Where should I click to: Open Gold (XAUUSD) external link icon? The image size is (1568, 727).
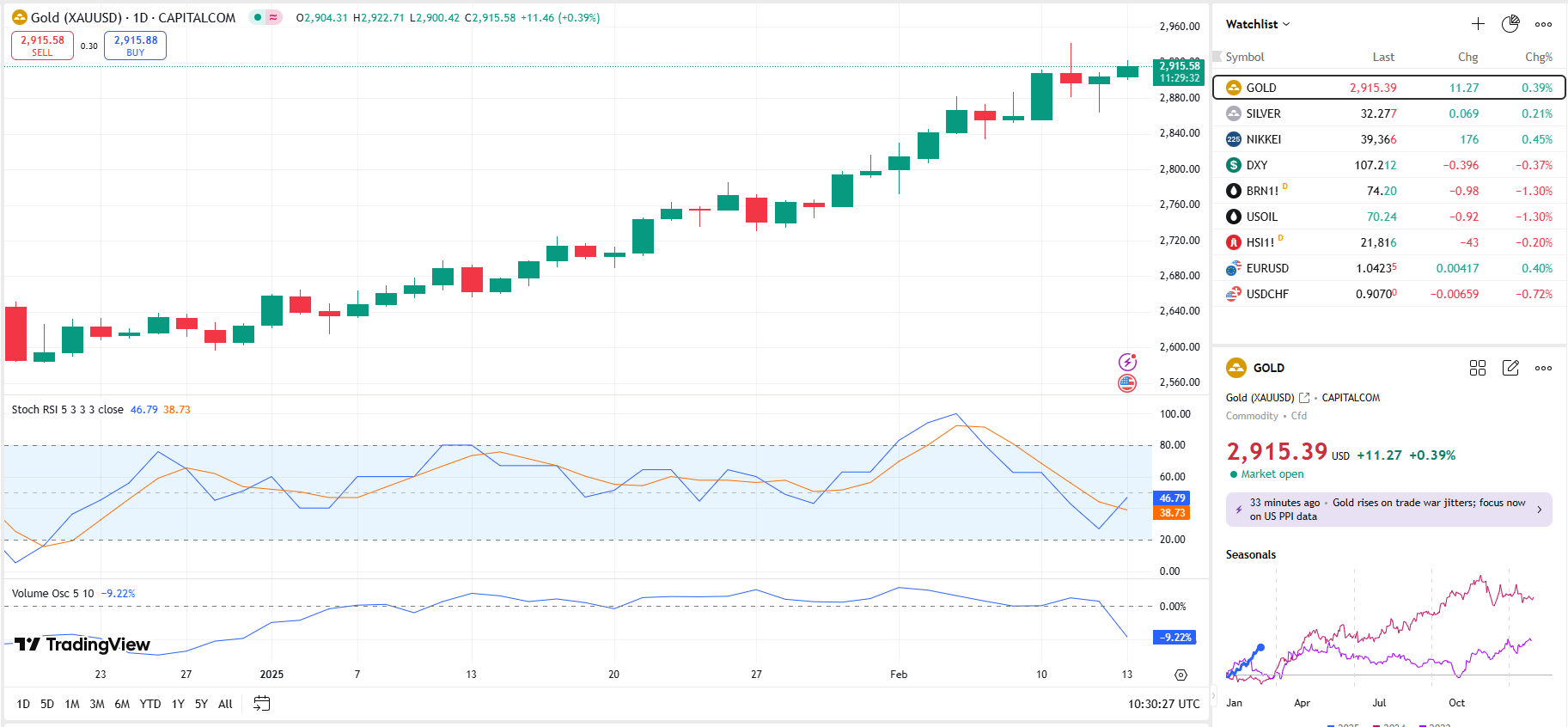[x=1304, y=398]
